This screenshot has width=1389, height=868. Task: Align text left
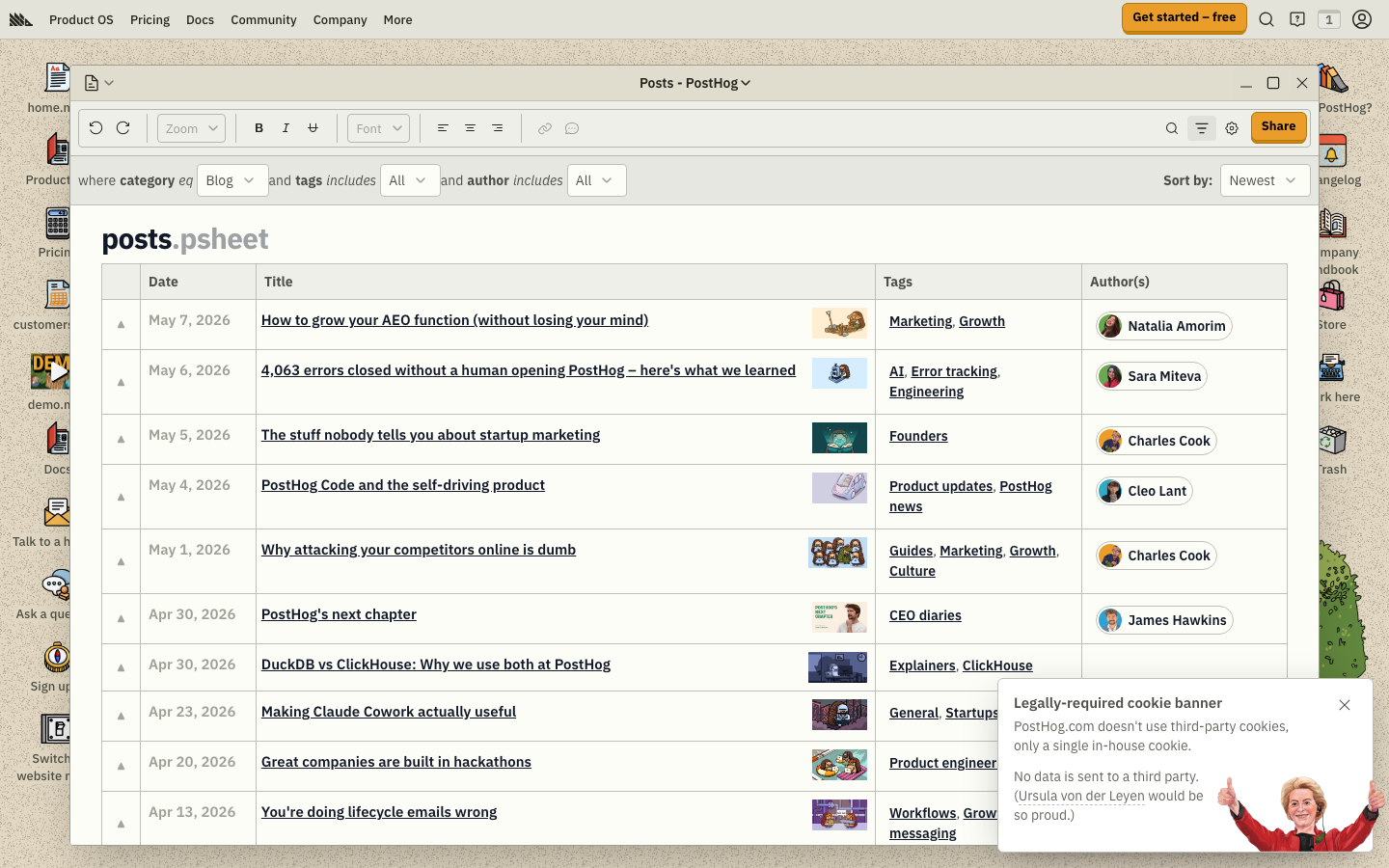coord(443,128)
